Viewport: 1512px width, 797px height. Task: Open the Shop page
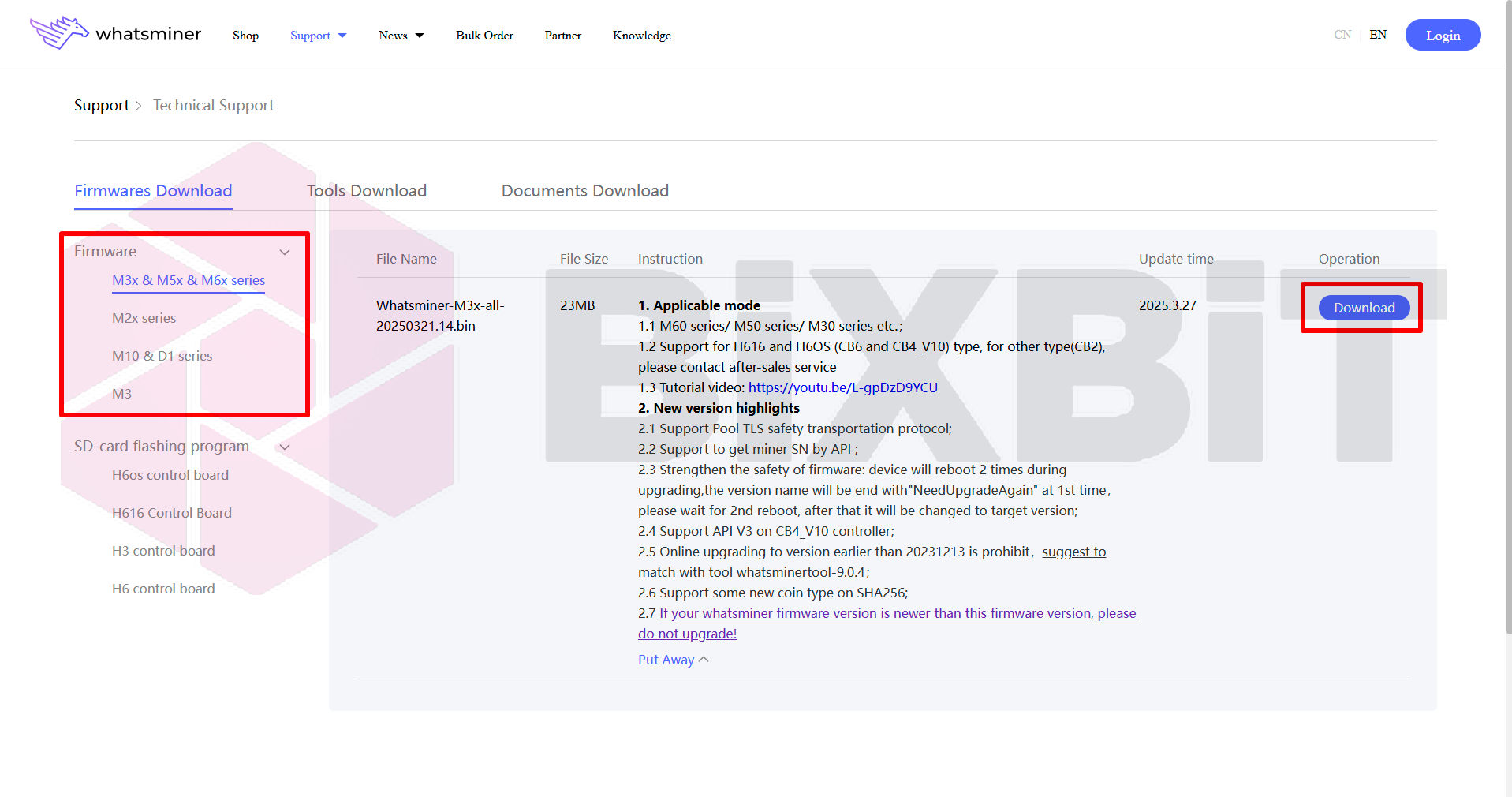245,36
